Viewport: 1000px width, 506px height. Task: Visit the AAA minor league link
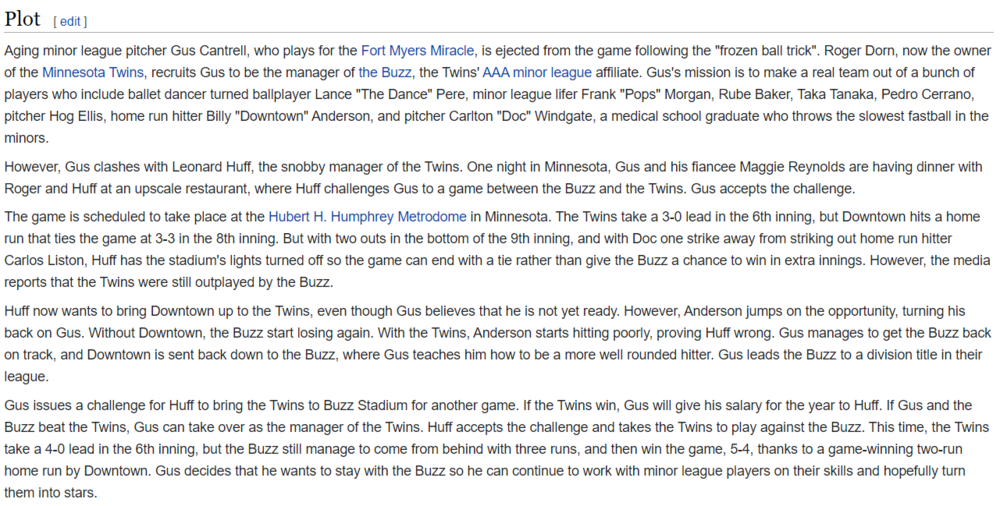(539, 72)
